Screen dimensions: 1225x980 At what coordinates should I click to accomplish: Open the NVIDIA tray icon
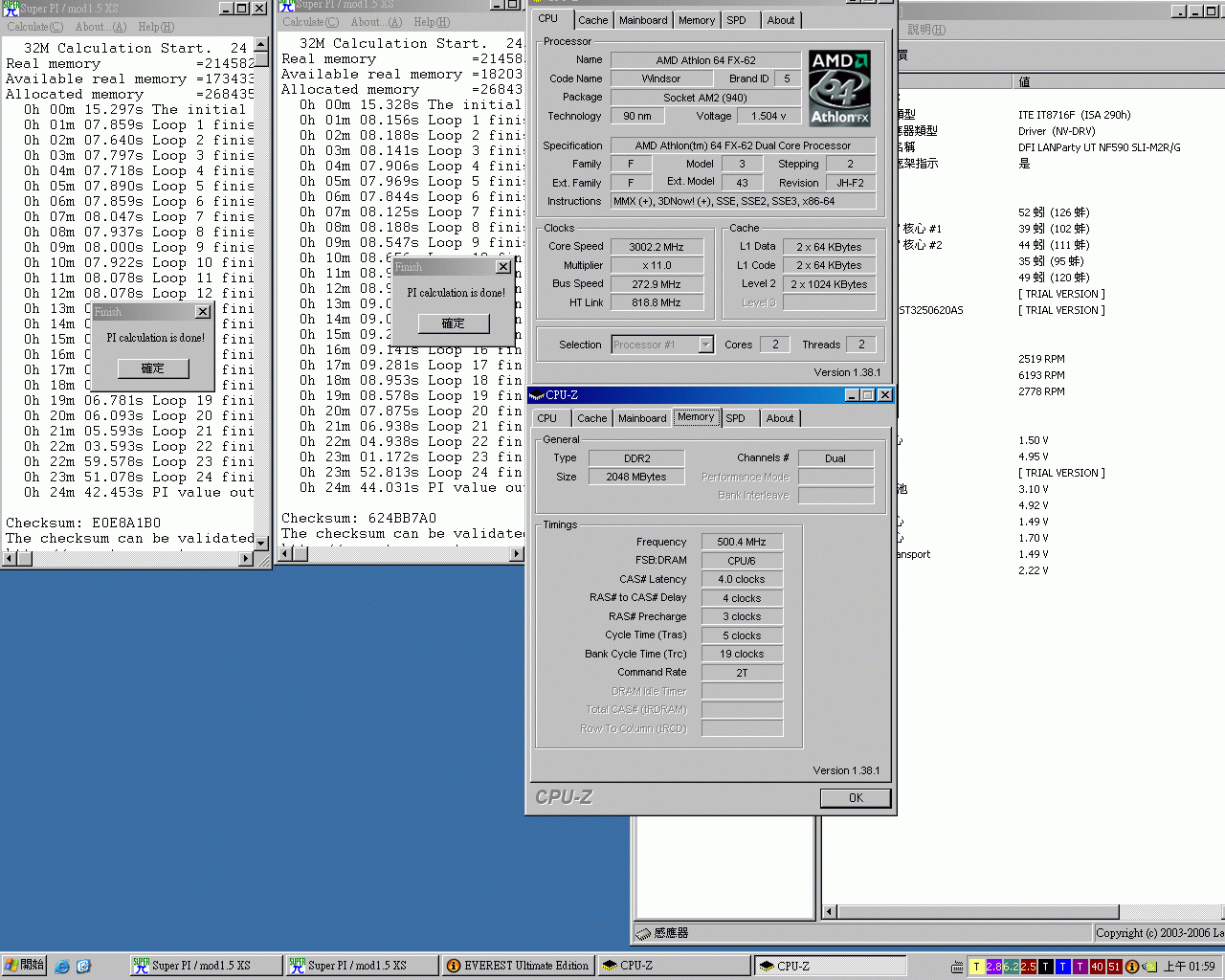point(1149,967)
